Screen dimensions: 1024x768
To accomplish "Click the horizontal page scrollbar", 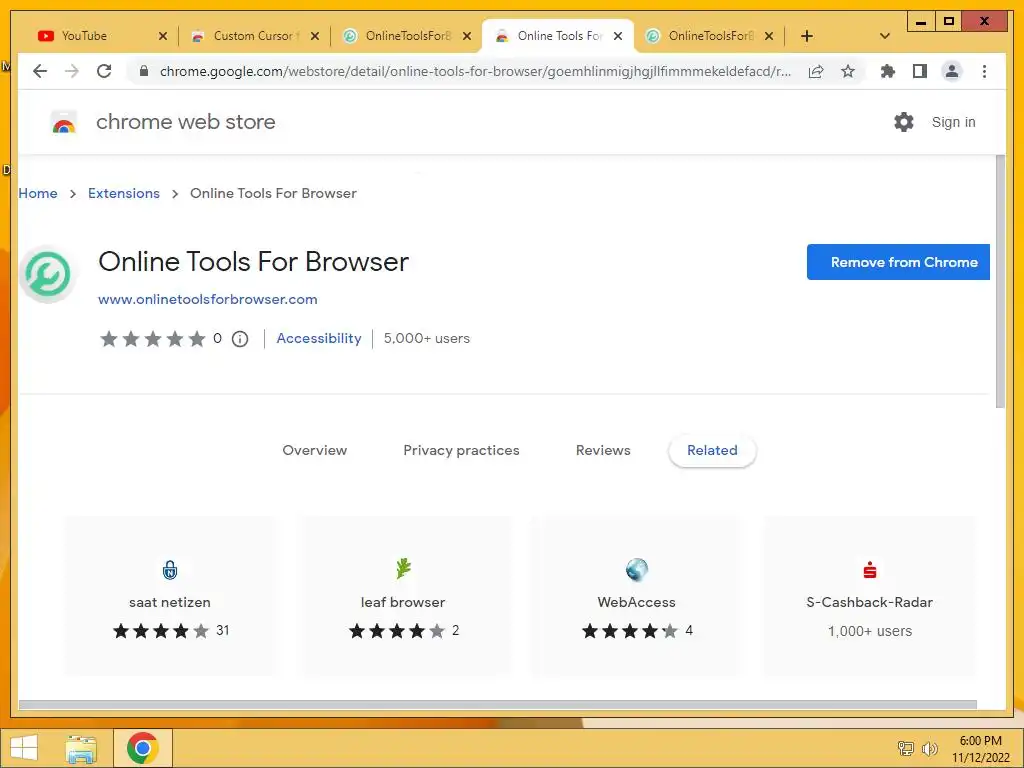I will tap(498, 705).
